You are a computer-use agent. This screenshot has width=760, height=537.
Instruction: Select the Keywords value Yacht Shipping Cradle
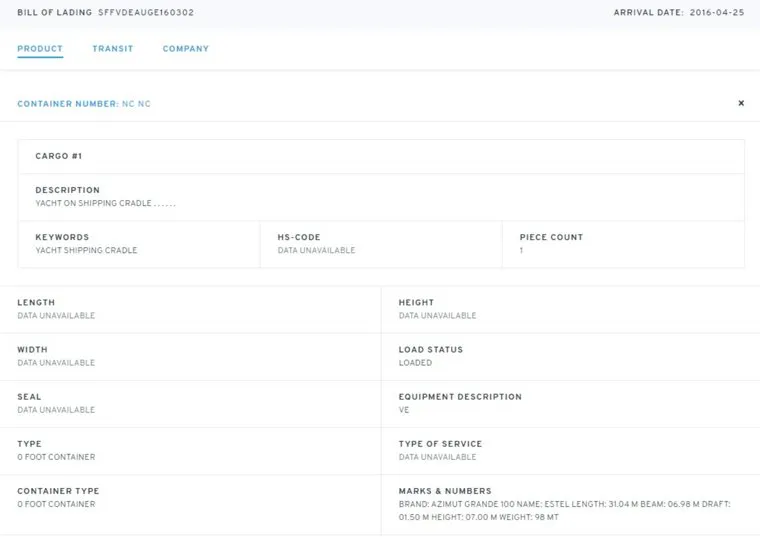click(x=86, y=250)
